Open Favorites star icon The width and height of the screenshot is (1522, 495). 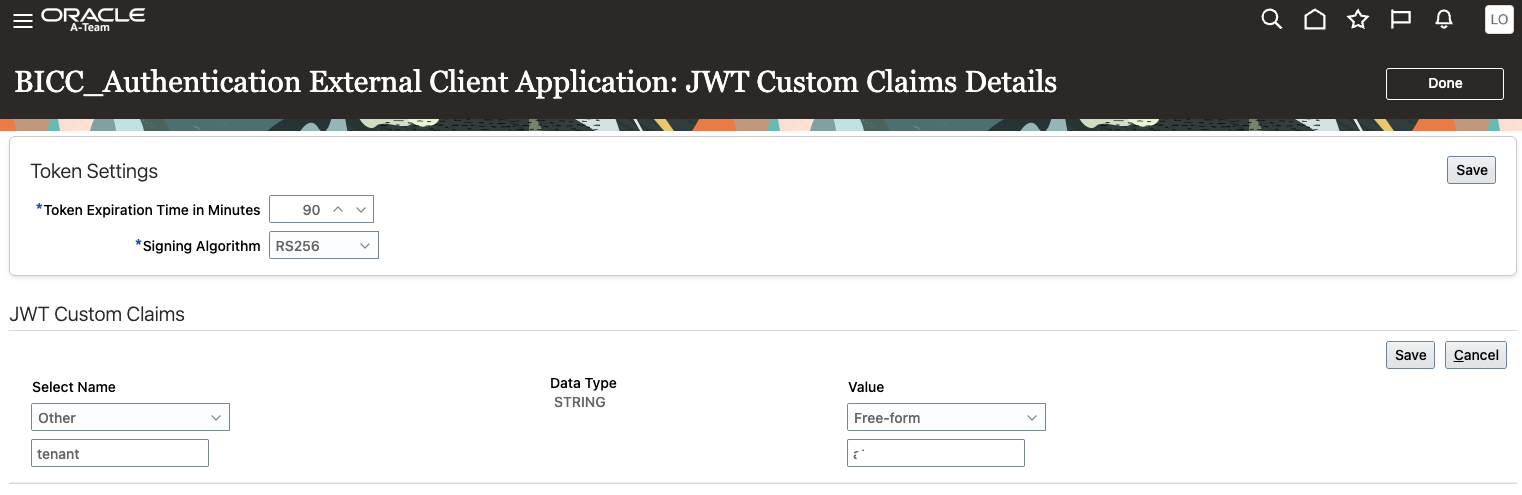(1357, 19)
